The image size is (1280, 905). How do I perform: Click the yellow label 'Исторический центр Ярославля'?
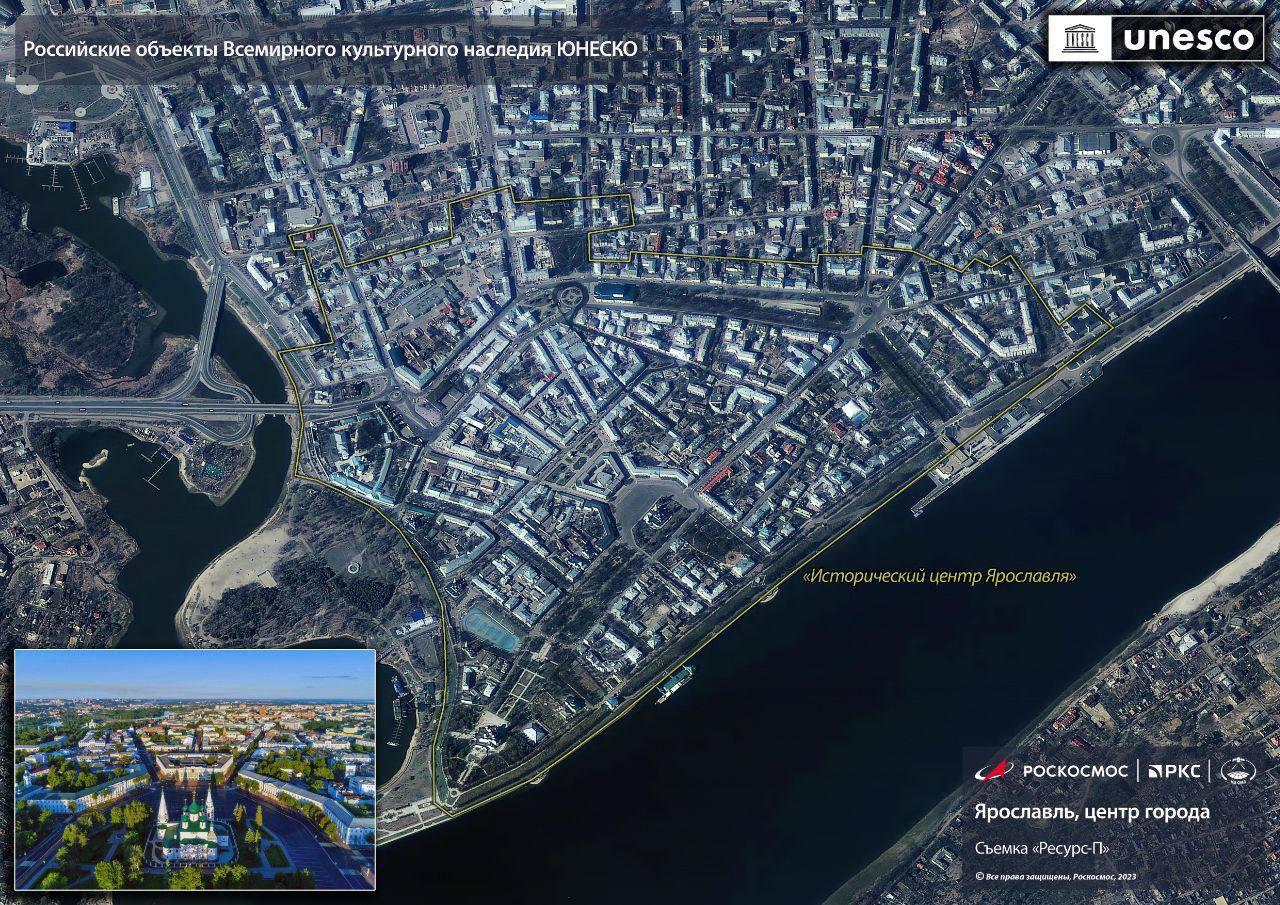(x=942, y=576)
